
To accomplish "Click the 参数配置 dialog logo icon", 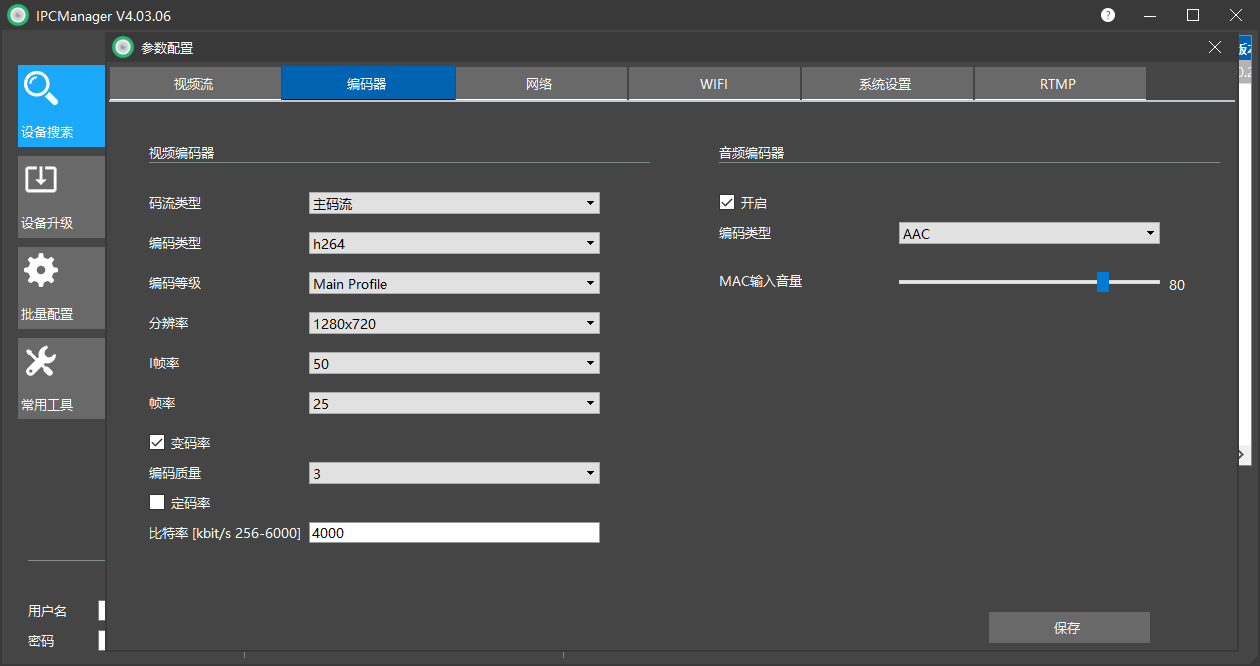I will [123, 47].
